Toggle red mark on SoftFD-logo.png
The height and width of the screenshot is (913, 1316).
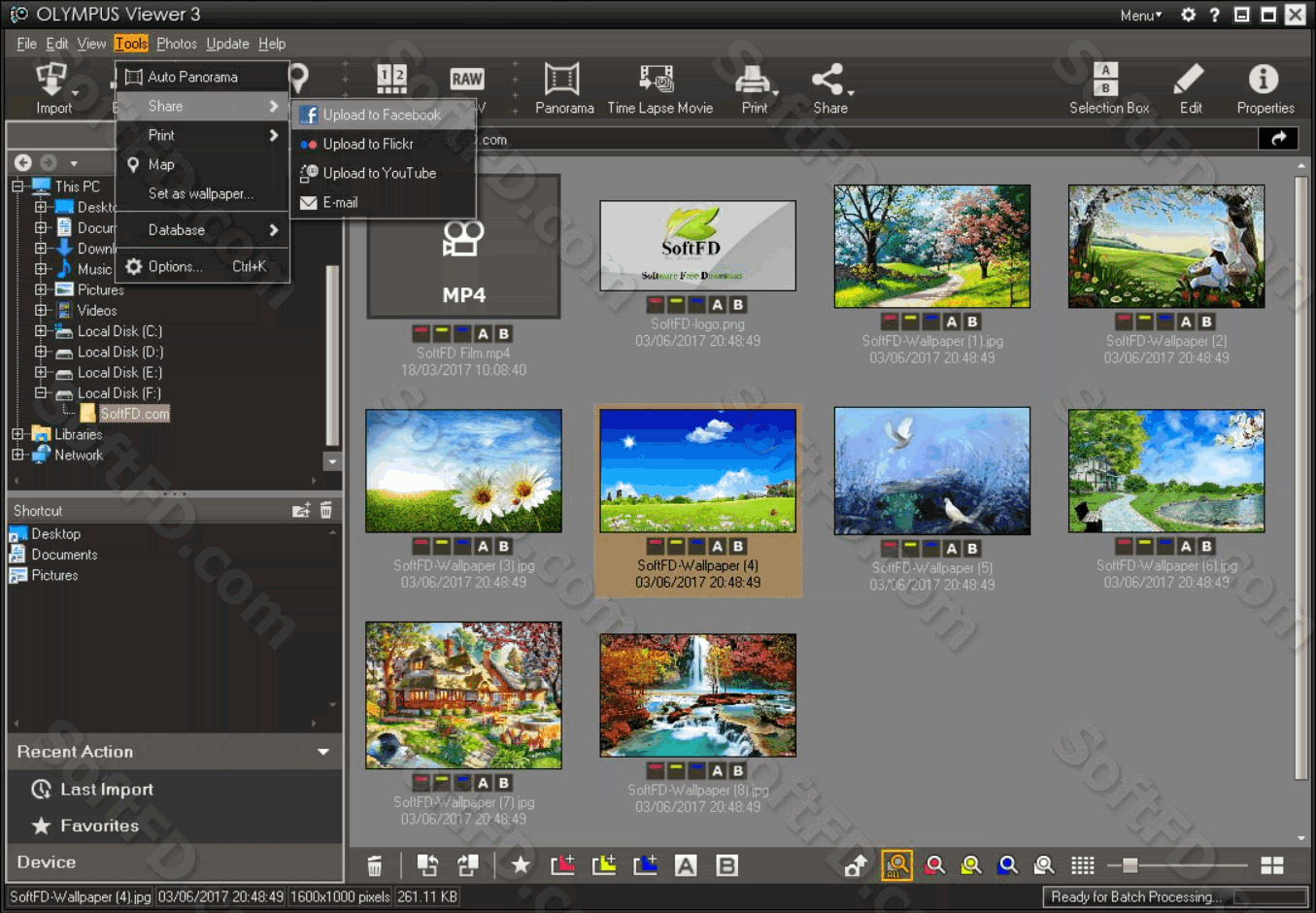(x=656, y=305)
